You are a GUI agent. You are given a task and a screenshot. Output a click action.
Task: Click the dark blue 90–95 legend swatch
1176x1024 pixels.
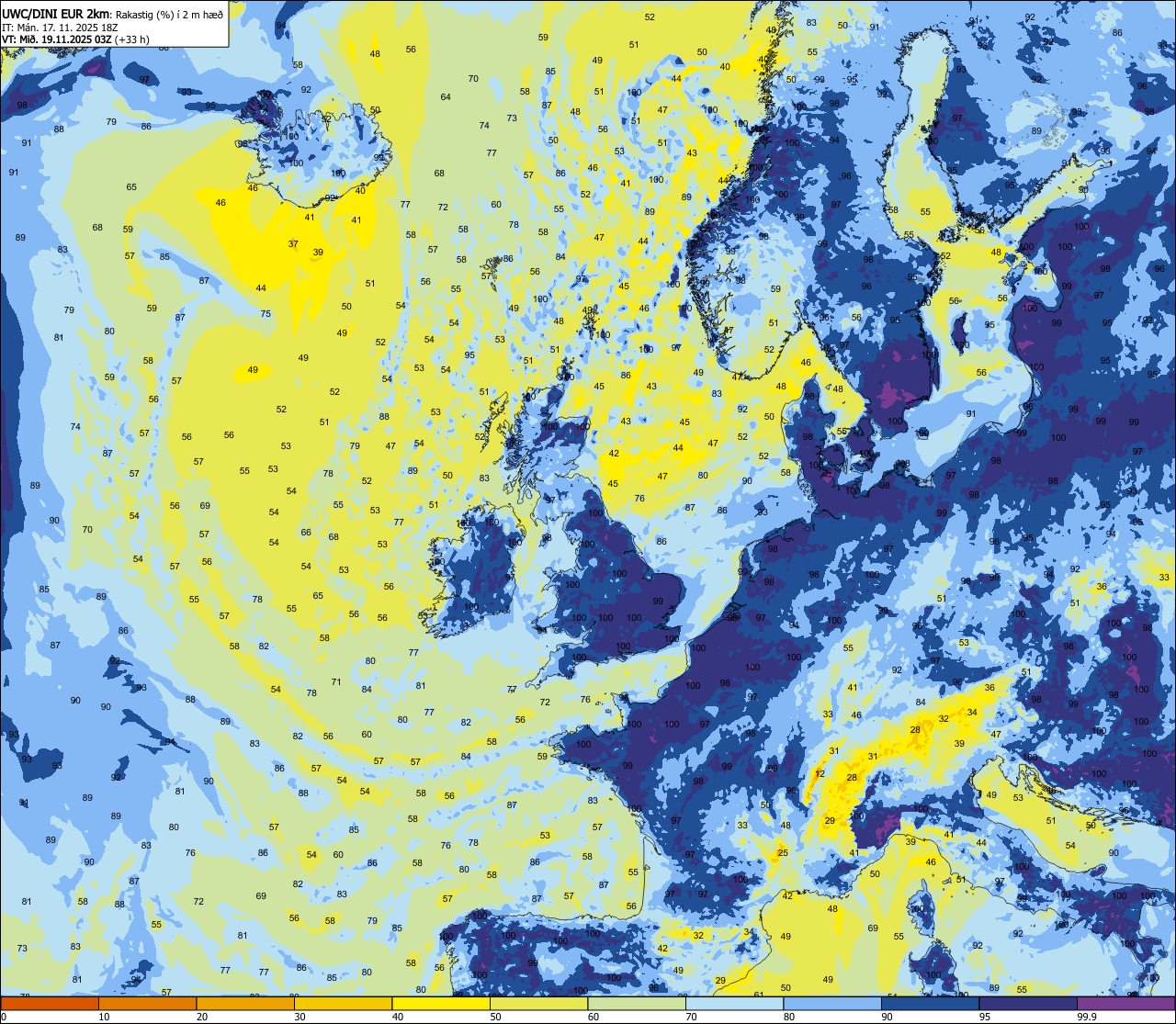tap(930, 1003)
